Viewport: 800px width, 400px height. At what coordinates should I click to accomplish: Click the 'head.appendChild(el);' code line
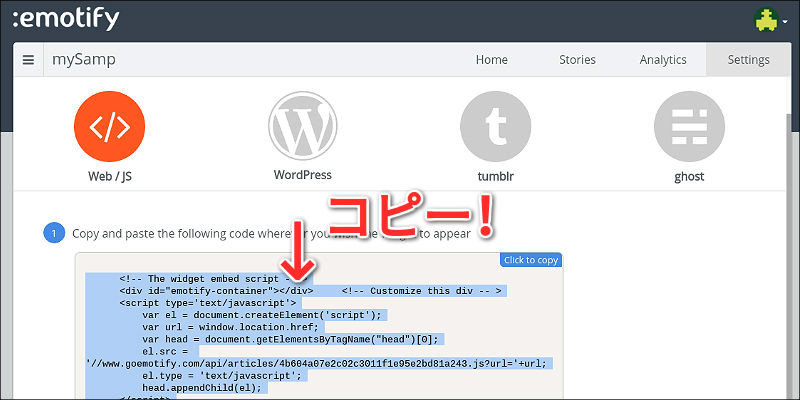pos(202,387)
